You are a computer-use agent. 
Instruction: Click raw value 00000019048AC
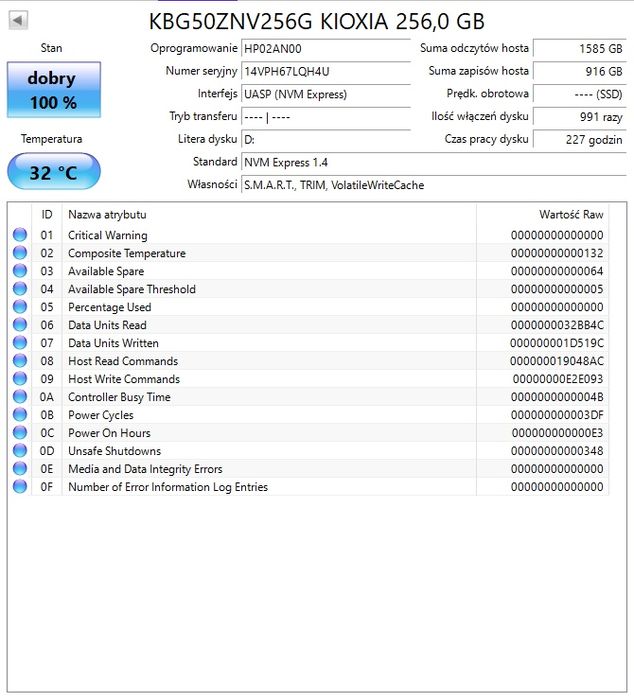coord(556,361)
